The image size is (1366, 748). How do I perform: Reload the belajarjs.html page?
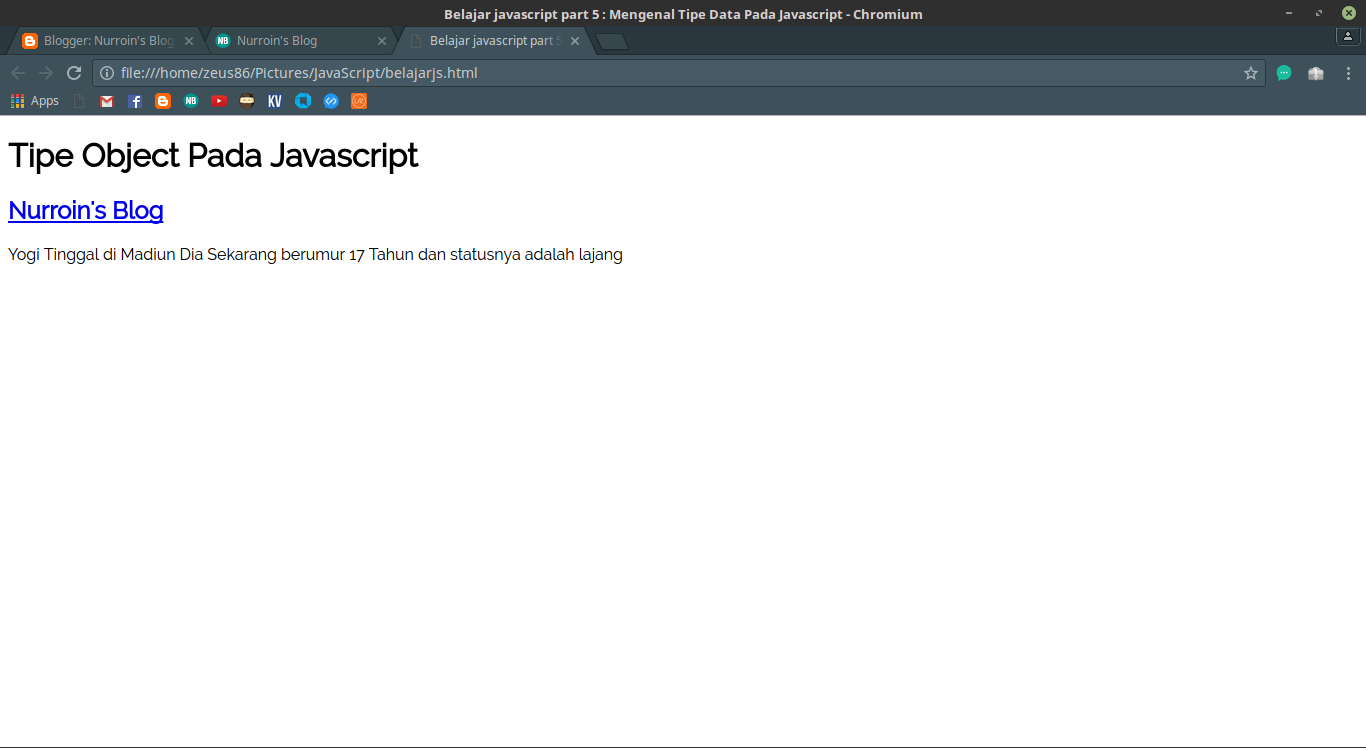pyautogui.click(x=73, y=73)
